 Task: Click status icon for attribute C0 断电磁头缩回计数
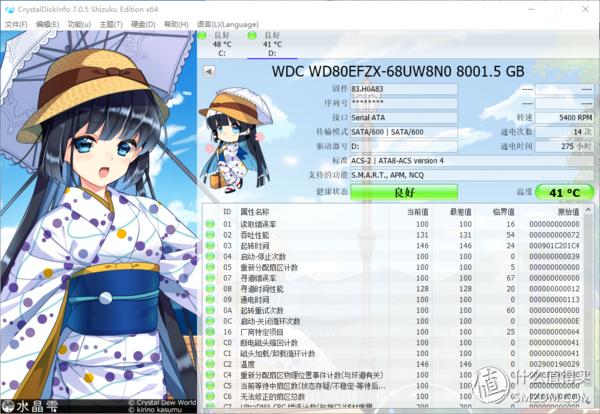[x=210, y=342]
